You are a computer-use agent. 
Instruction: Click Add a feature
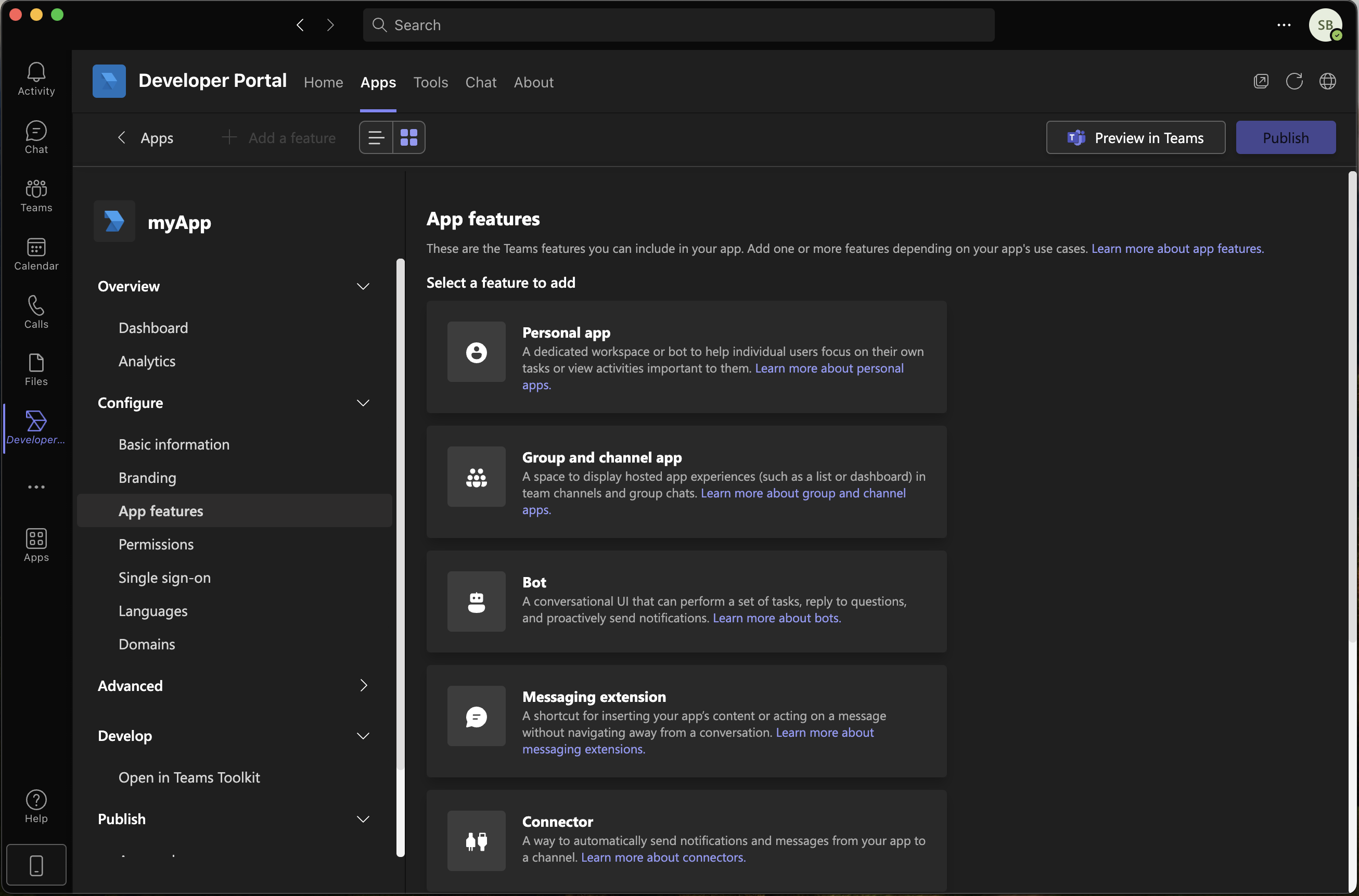point(279,138)
